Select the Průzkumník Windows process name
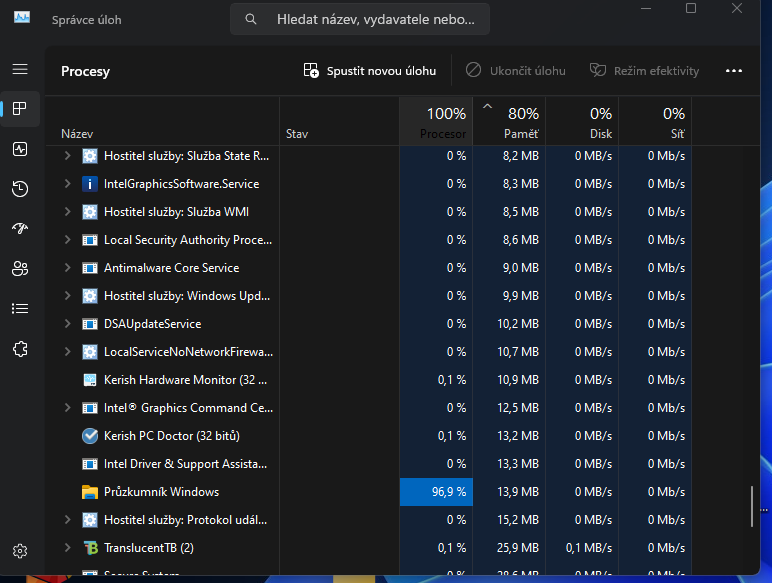Screen dimensions: 772x583 coord(161,492)
